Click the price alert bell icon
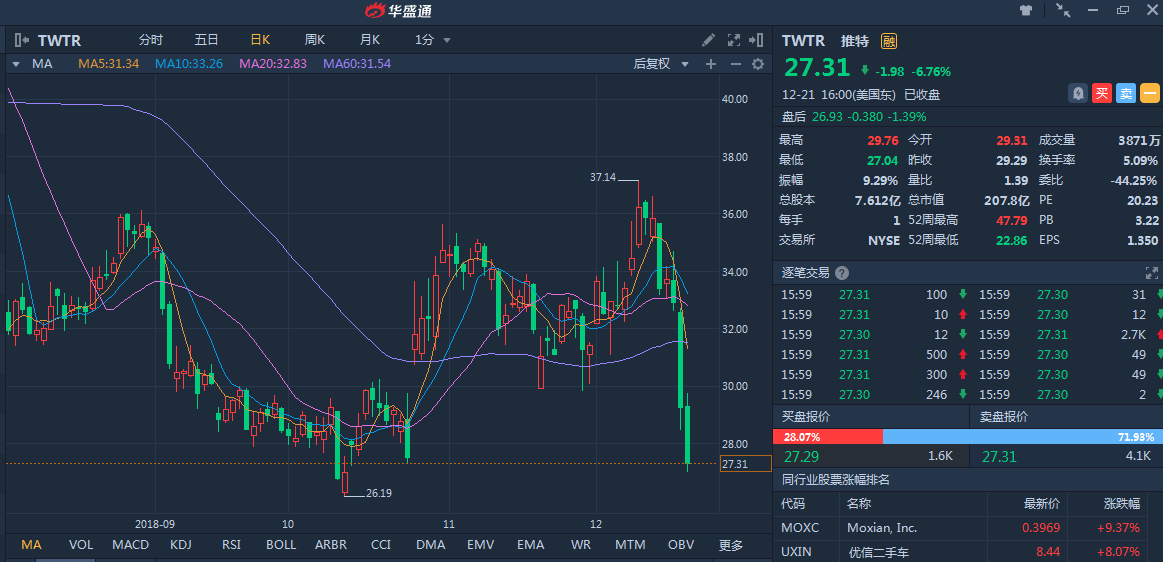Image resolution: width=1163 pixels, height=562 pixels. (1078, 93)
